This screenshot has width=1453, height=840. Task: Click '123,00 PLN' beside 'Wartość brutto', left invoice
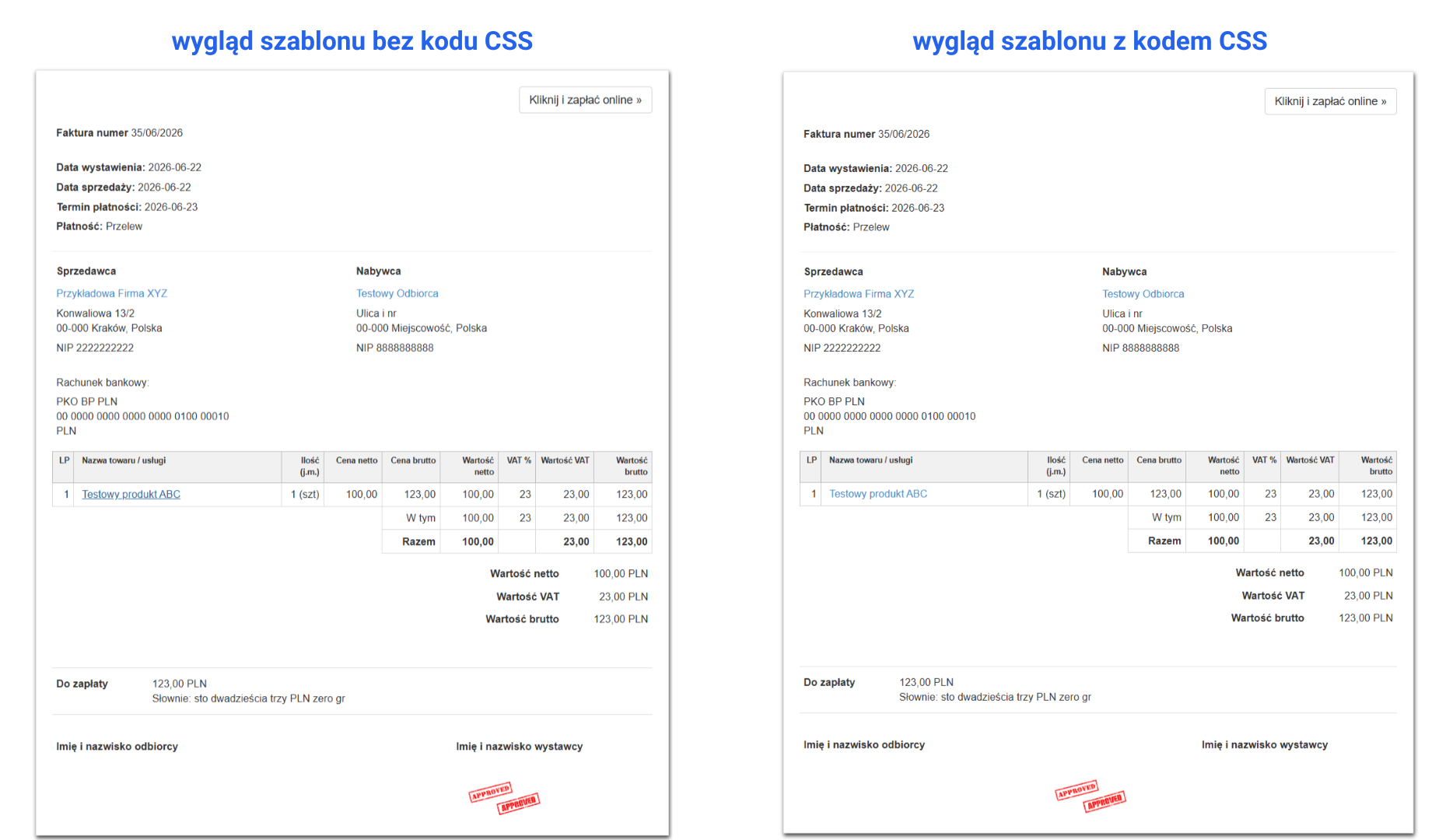pos(621,619)
